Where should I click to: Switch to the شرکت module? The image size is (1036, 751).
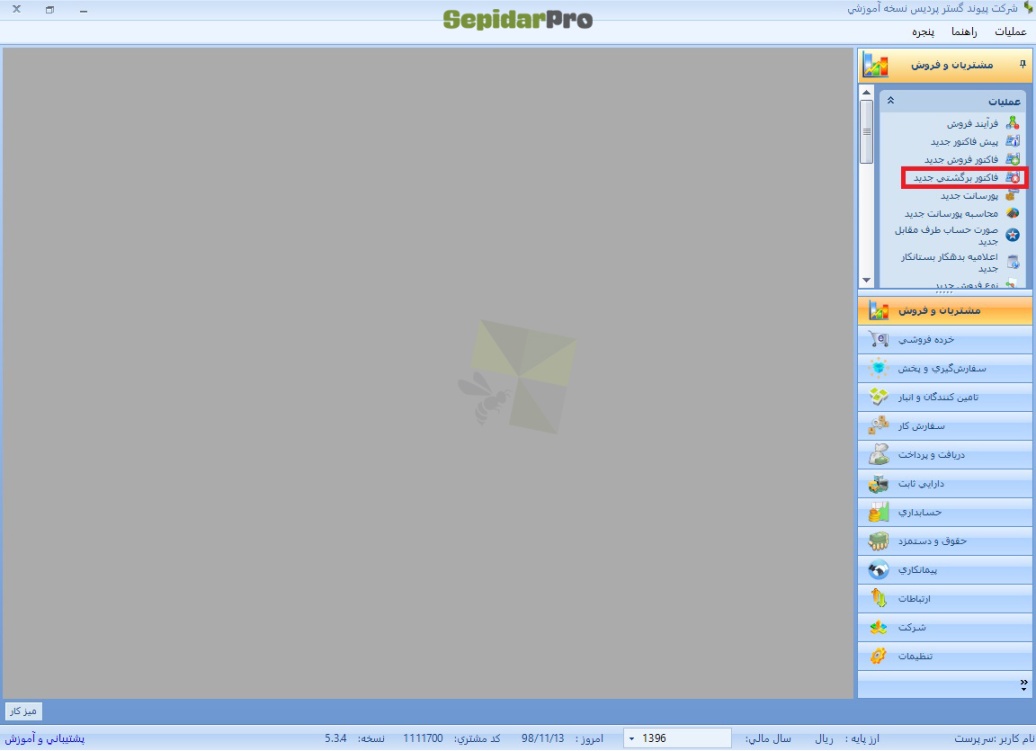pyautogui.click(x=945, y=627)
